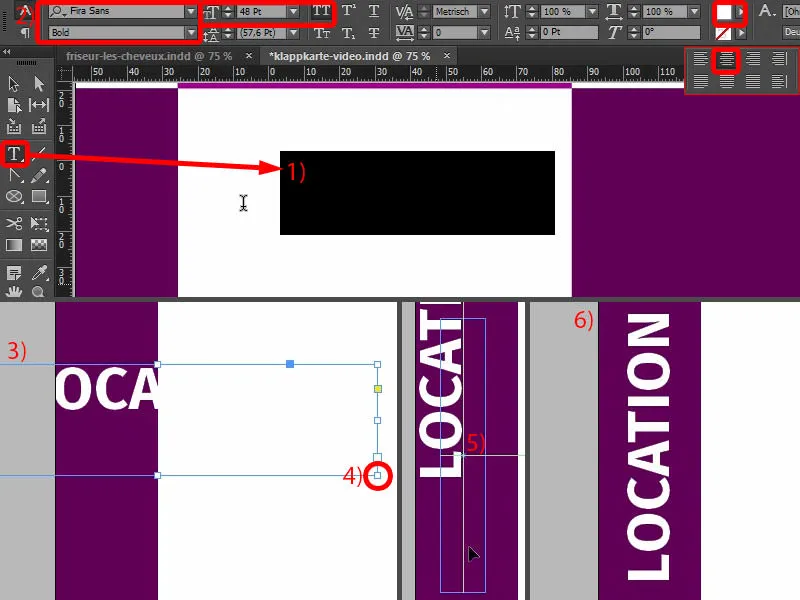Image resolution: width=800 pixels, height=600 pixels.
Task: Open the 48 Pt font size dropdown
Action: (x=293, y=11)
